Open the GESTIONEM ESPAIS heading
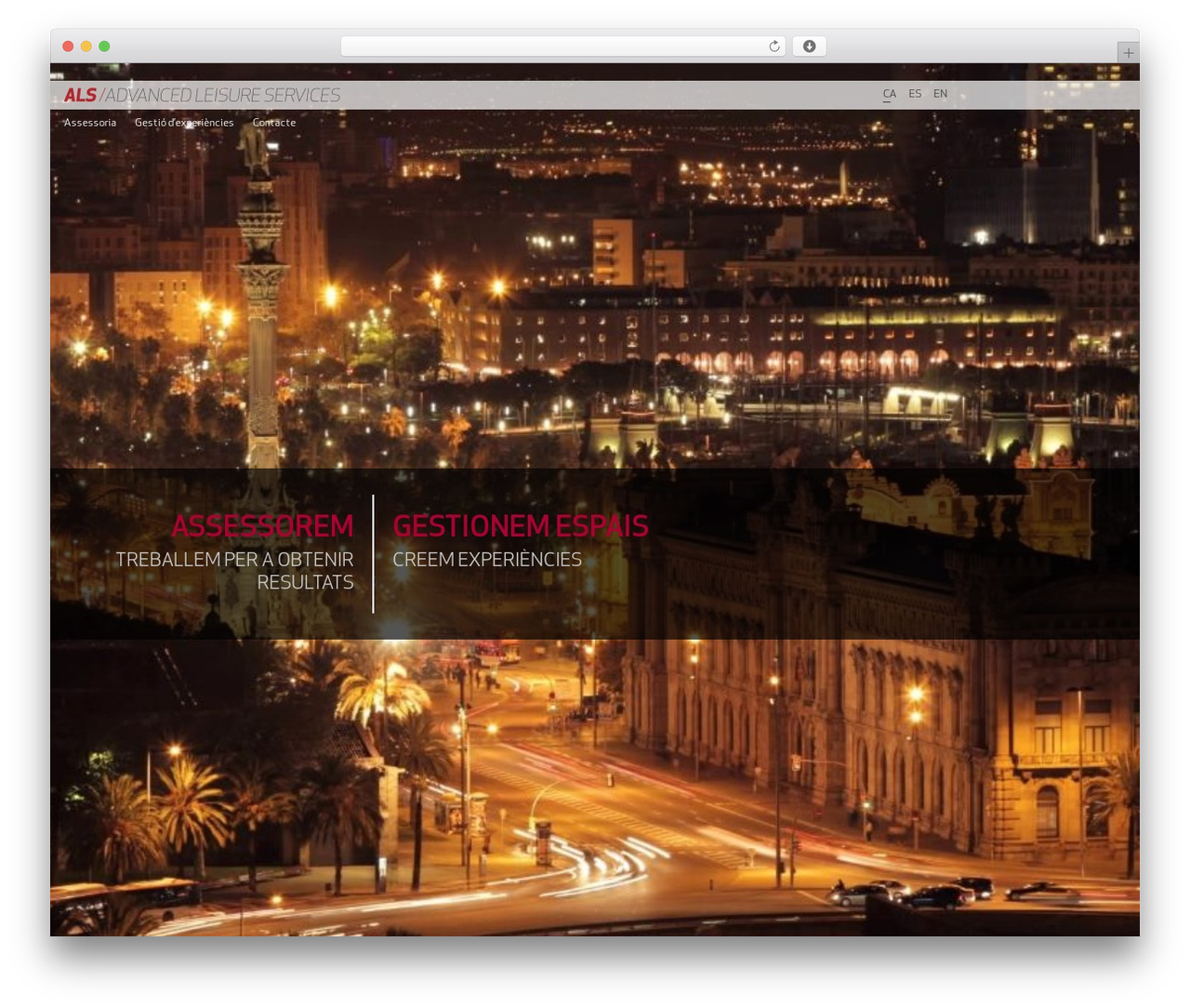Viewport: 1190px width, 1008px height. [x=521, y=525]
